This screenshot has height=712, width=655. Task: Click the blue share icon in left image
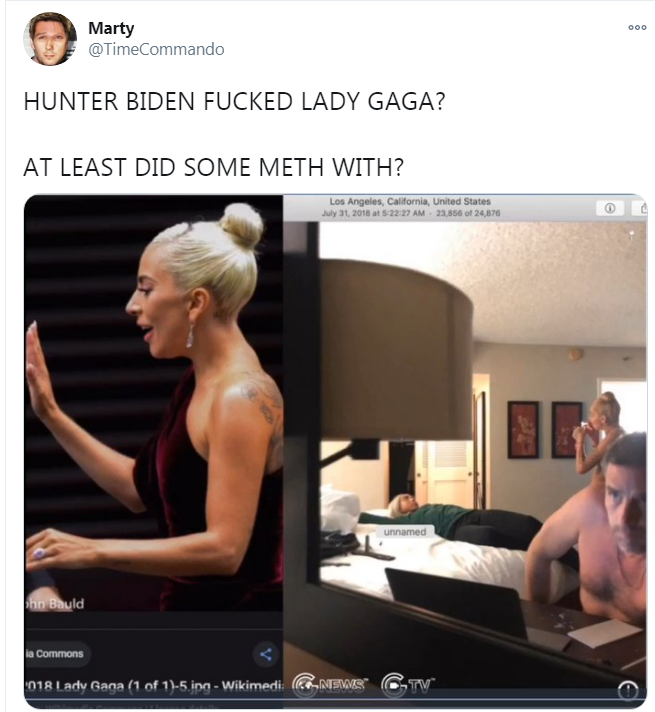point(266,654)
